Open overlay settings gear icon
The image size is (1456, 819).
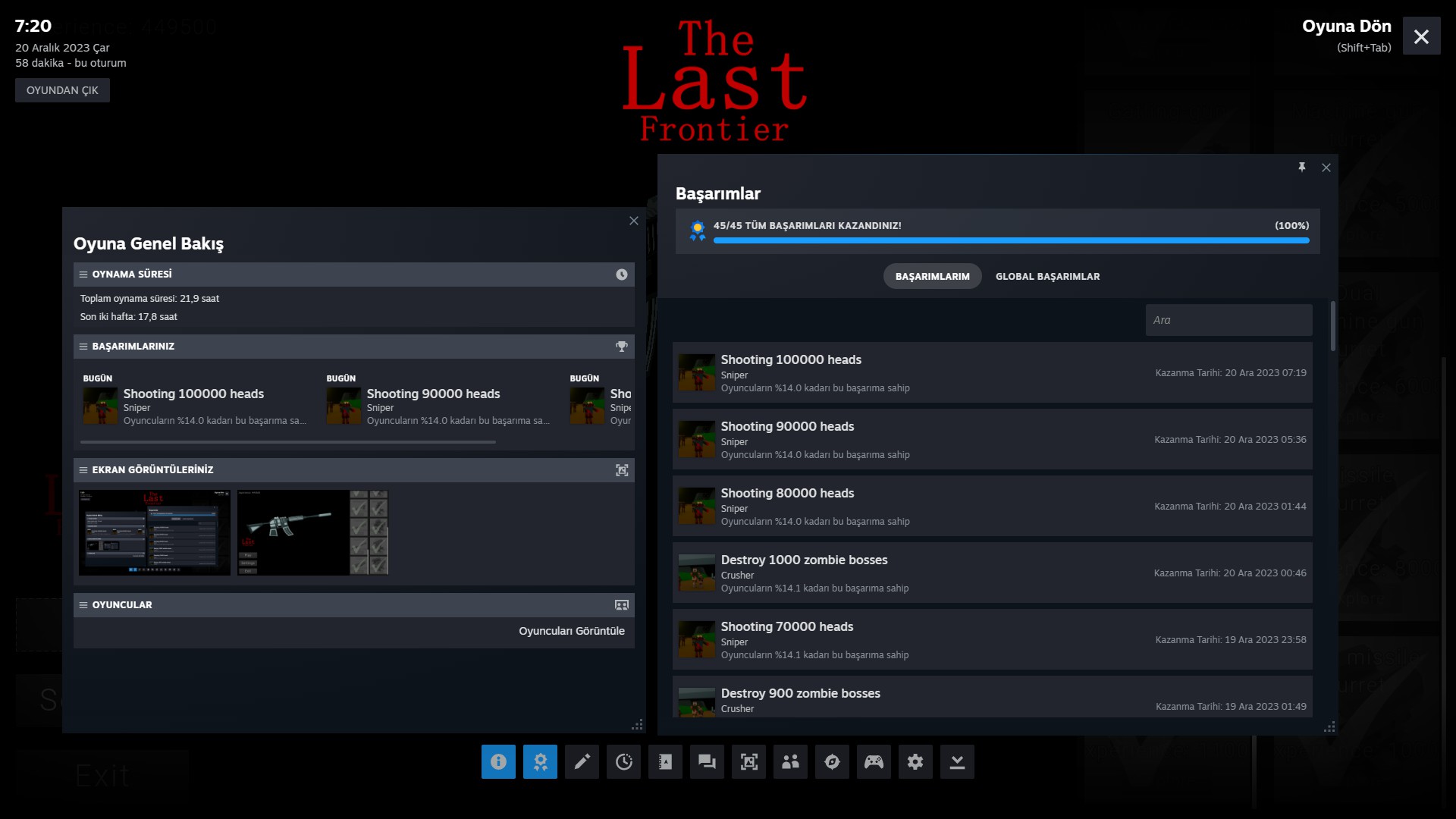(x=915, y=761)
